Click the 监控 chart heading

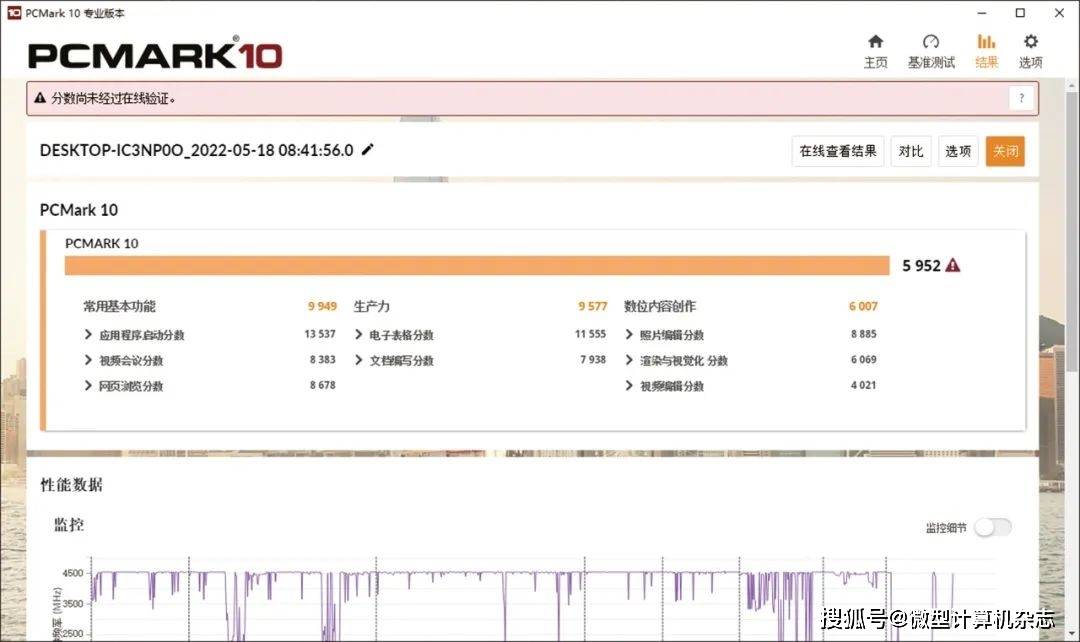coord(69,525)
